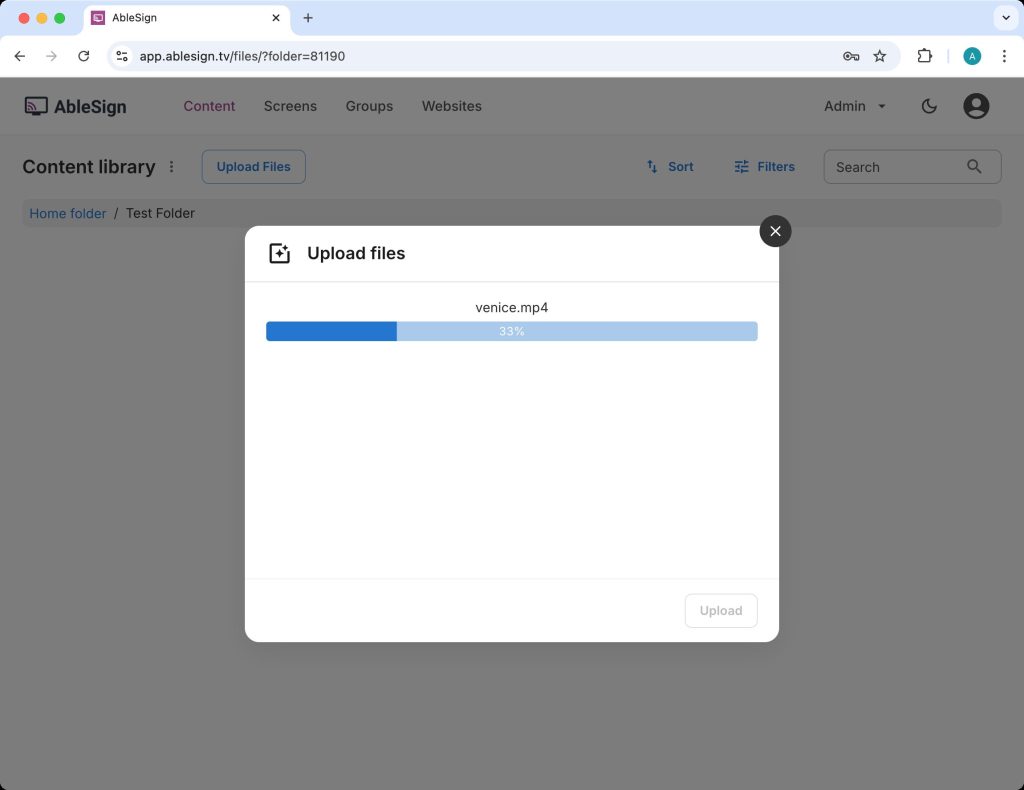Expand the Admin dropdown
The height and width of the screenshot is (790, 1024).
click(x=854, y=106)
